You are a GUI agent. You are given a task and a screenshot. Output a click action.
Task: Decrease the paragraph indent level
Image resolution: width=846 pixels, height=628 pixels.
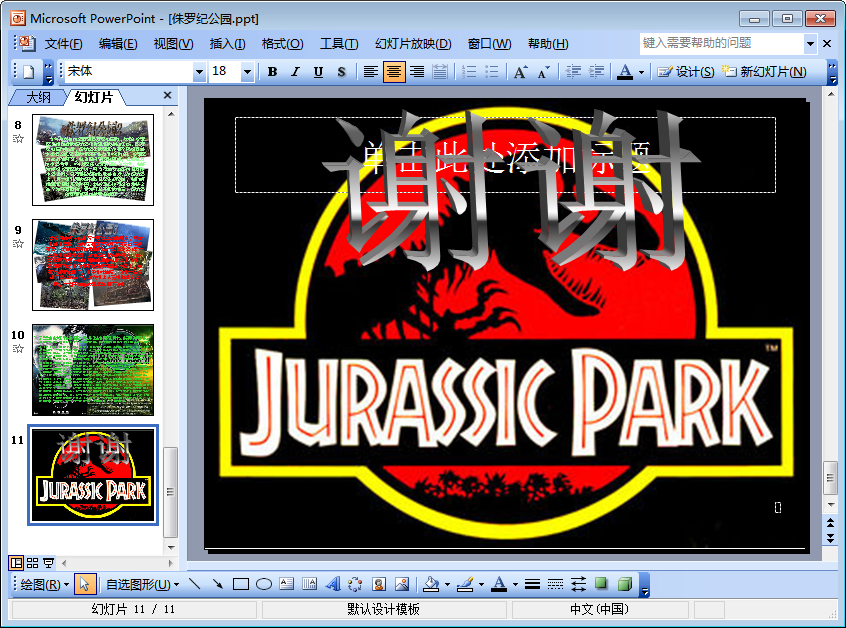click(x=573, y=71)
